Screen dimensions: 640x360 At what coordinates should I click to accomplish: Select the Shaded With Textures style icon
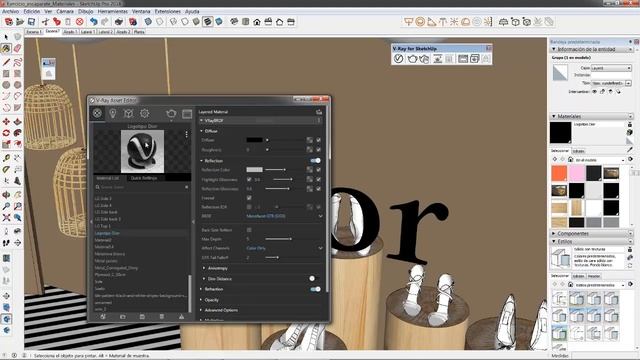point(207,22)
